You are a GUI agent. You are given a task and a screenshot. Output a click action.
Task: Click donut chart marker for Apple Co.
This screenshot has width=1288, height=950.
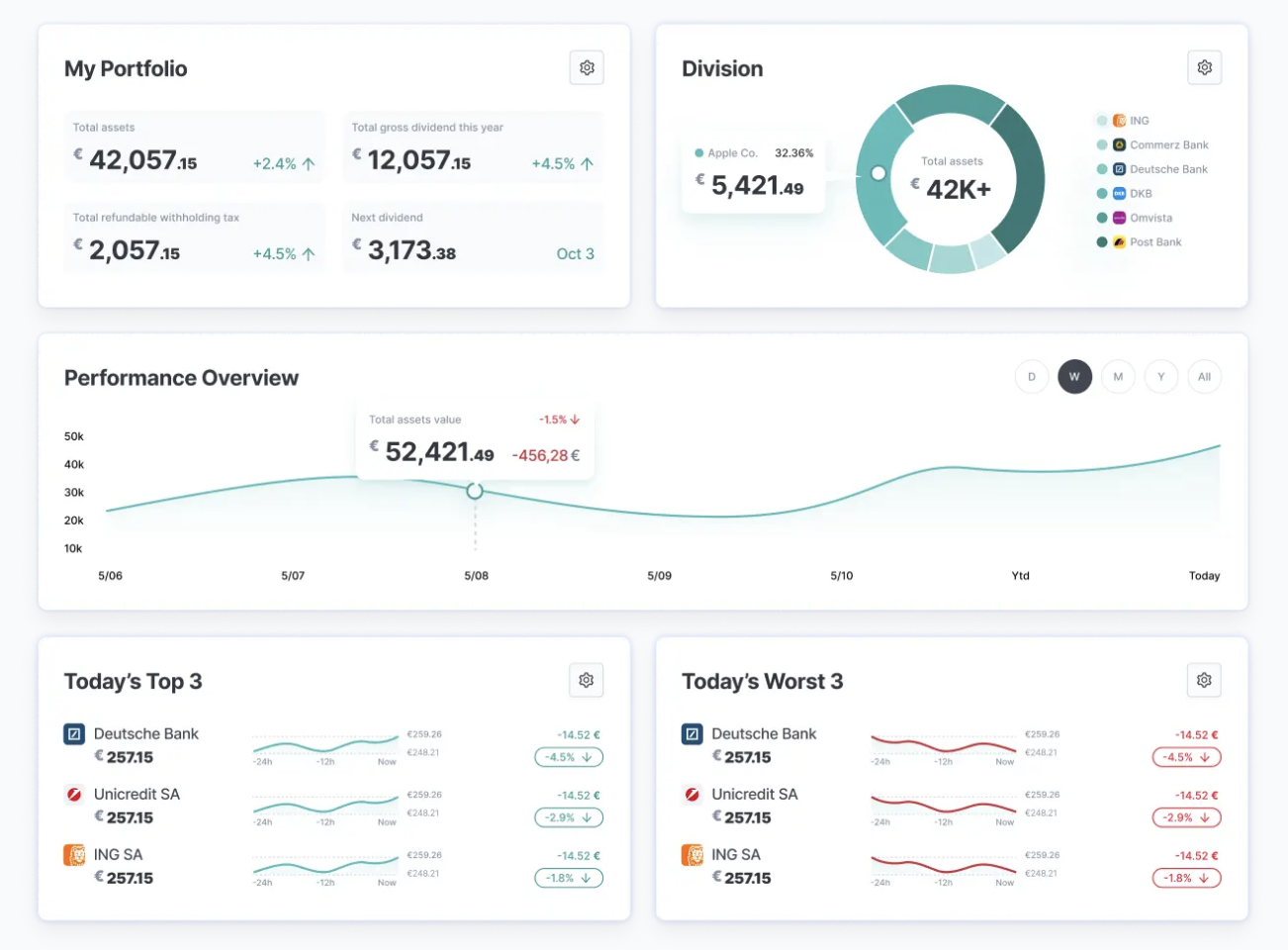click(x=877, y=173)
